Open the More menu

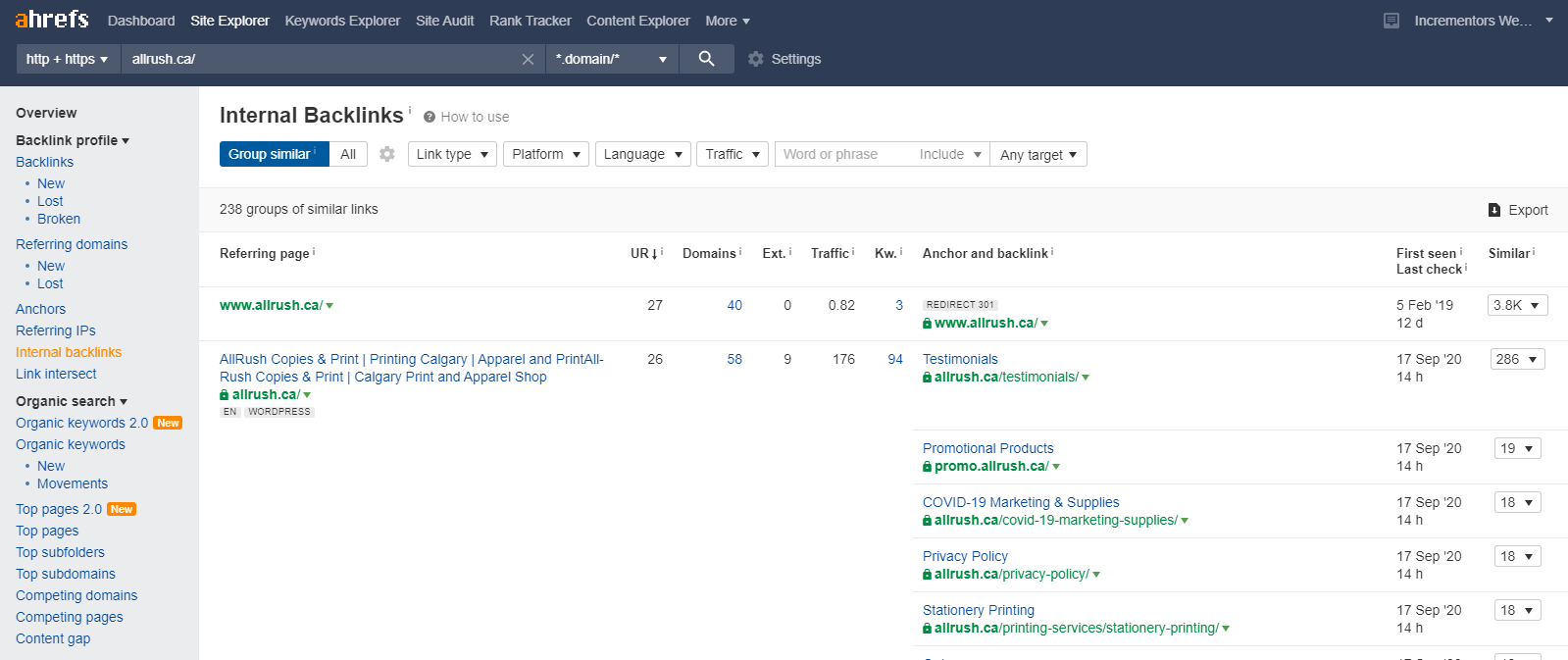pos(728,21)
